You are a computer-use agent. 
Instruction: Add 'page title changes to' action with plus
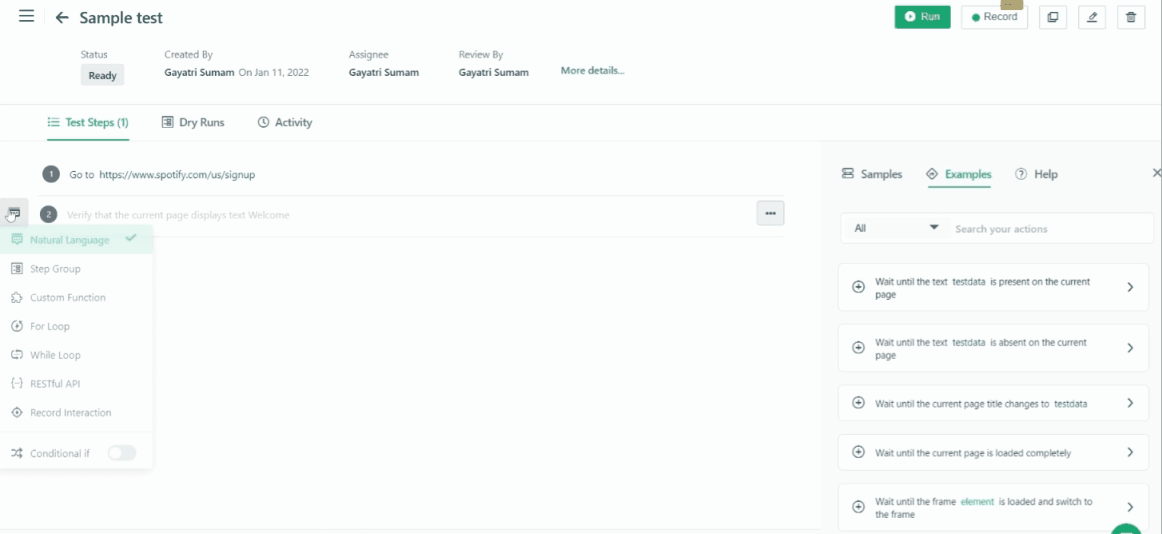pos(858,403)
